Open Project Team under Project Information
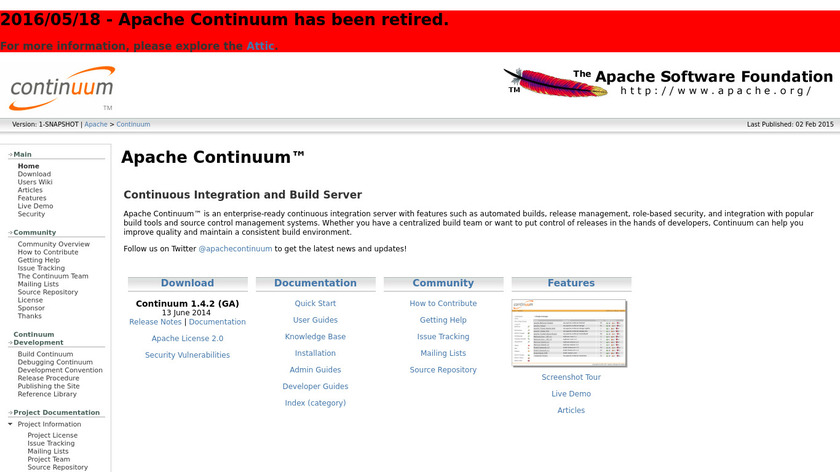Screen dimensions: 840x472 [49, 460]
